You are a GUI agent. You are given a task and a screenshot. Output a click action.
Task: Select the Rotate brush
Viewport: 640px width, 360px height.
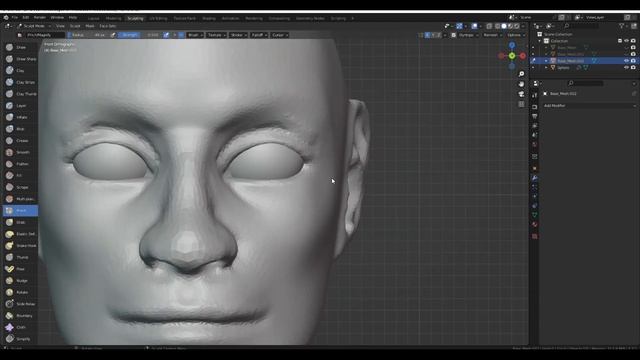click(20, 292)
